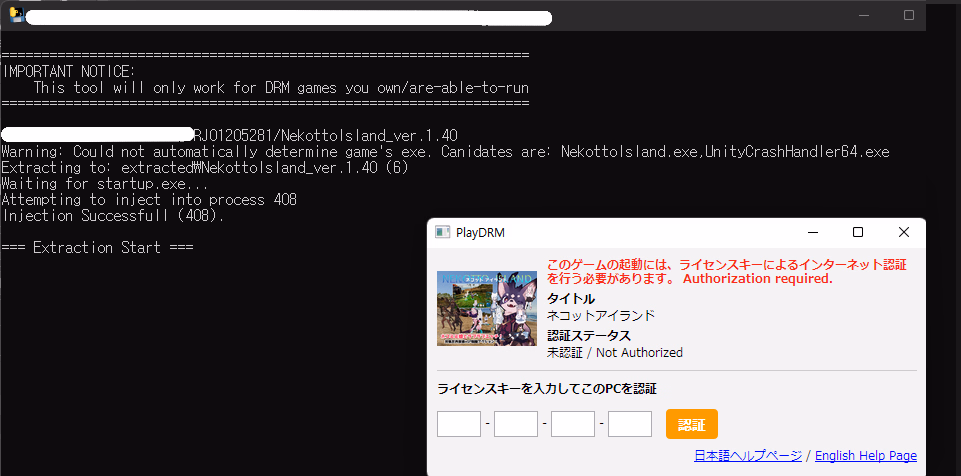The image size is (961, 476).
Task: Open the 日本語ヘルプページ link
Action: pyautogui.click(x=747, y=456)
